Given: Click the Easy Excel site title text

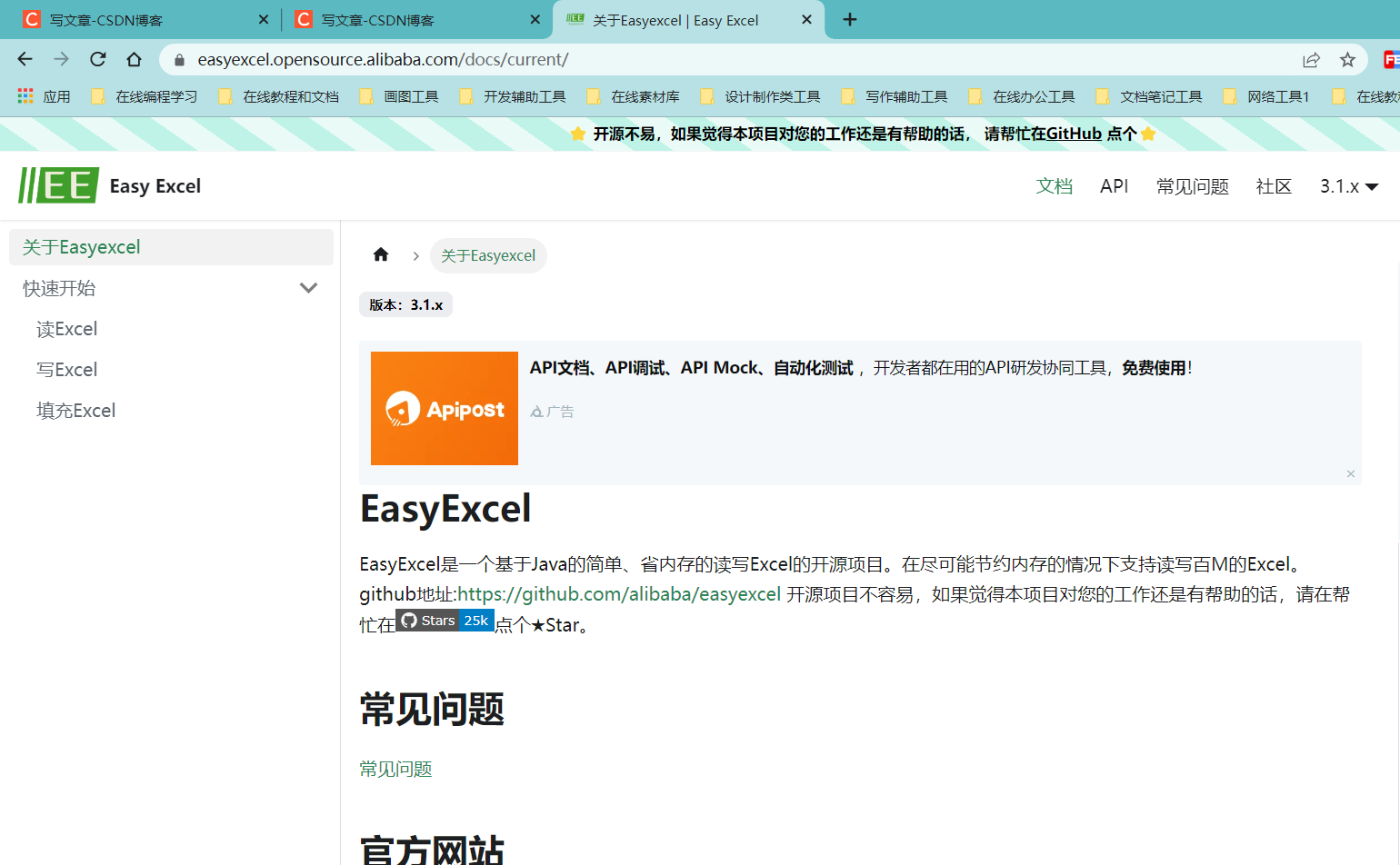Looking at the screenshot, I should pos(155,186).
